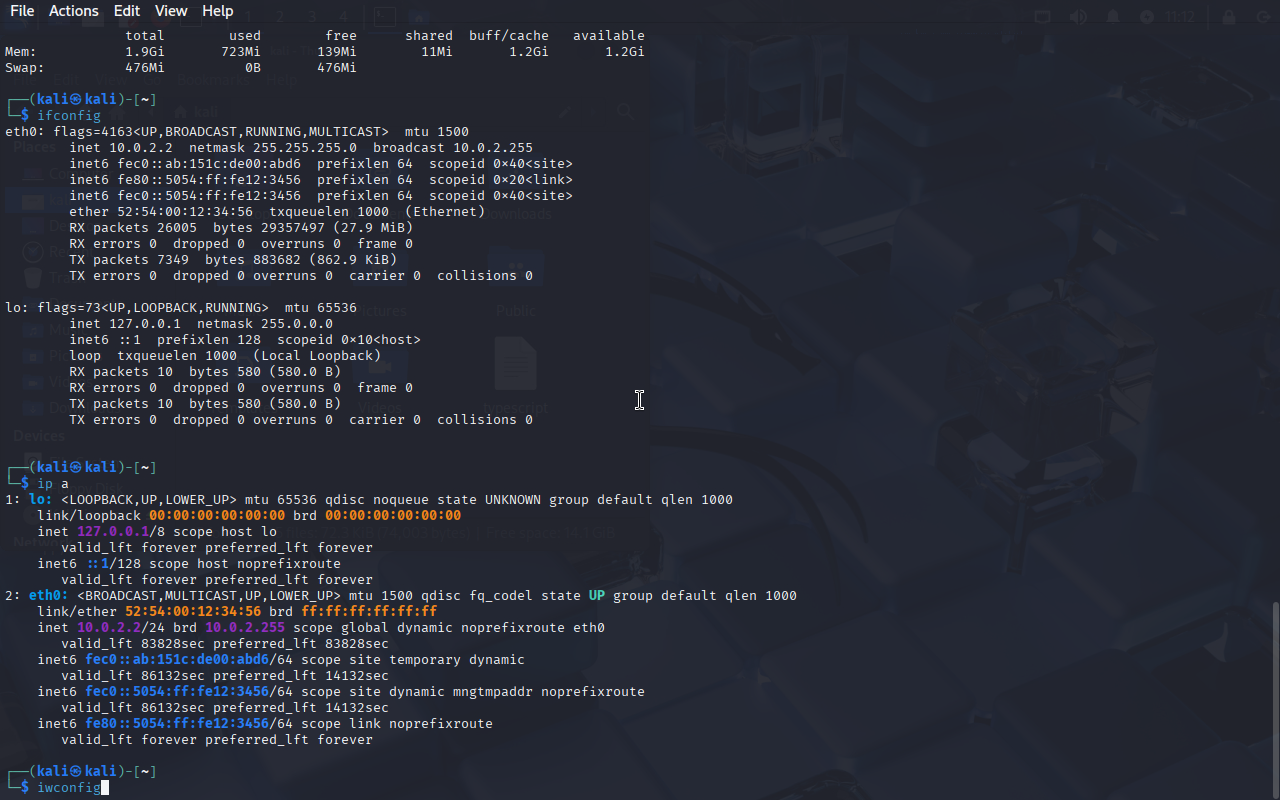
Task: Click 'scope link noprefixroute' text
Action: point(397,724)
